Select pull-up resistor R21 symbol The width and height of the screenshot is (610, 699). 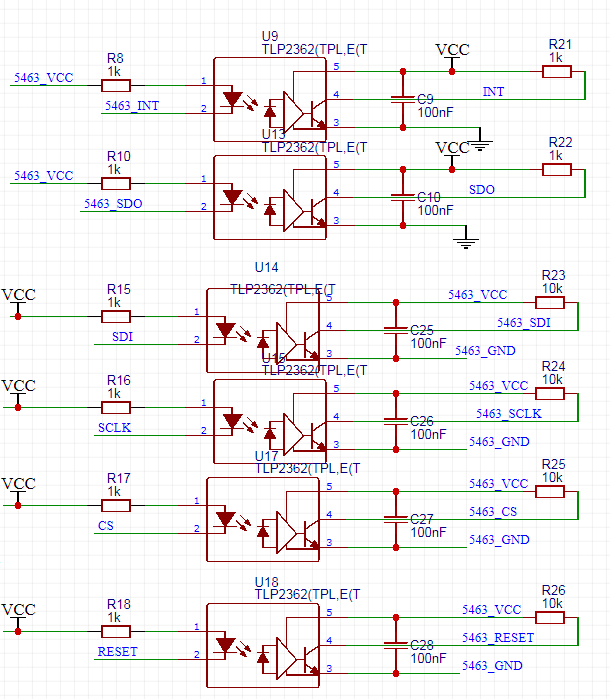[x=557, y=71]
